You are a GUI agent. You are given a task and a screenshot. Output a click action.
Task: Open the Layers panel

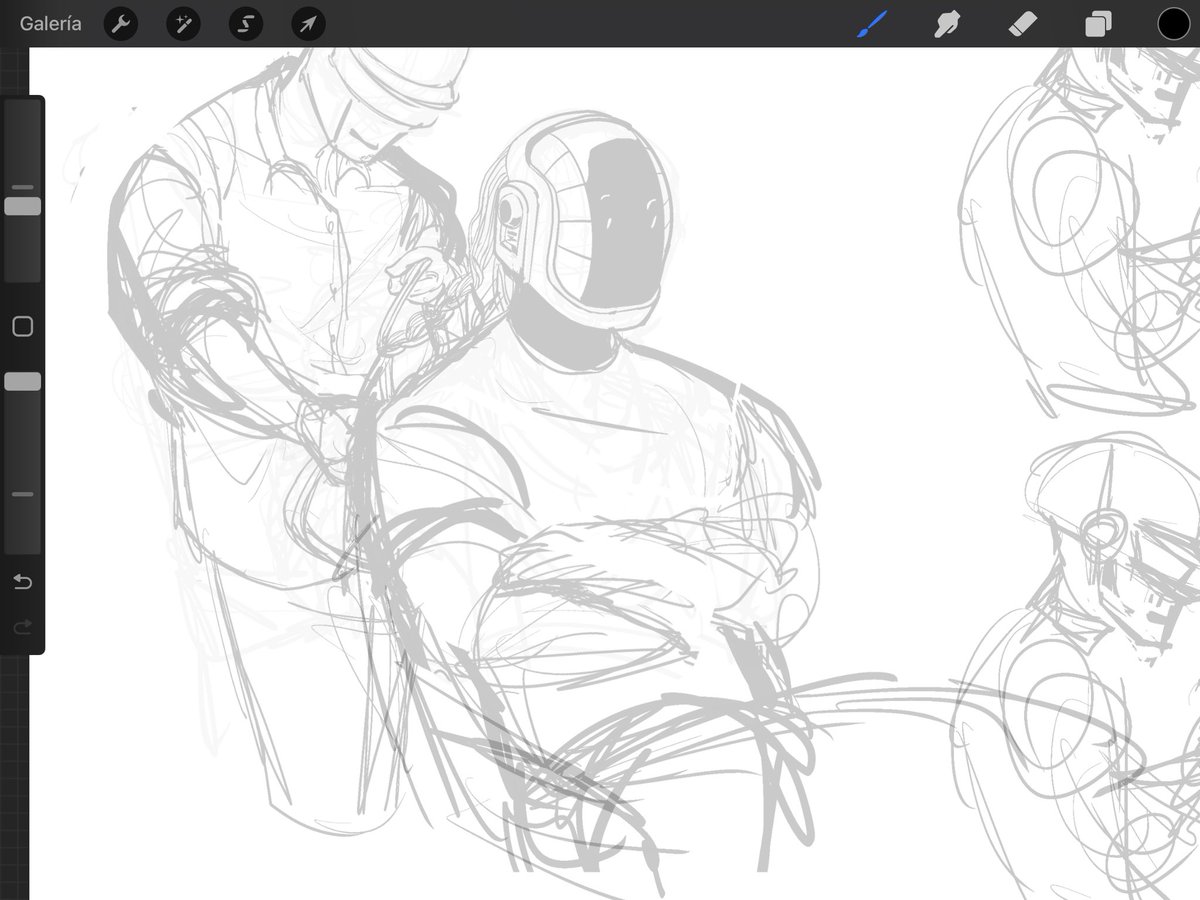point(1096,23)
